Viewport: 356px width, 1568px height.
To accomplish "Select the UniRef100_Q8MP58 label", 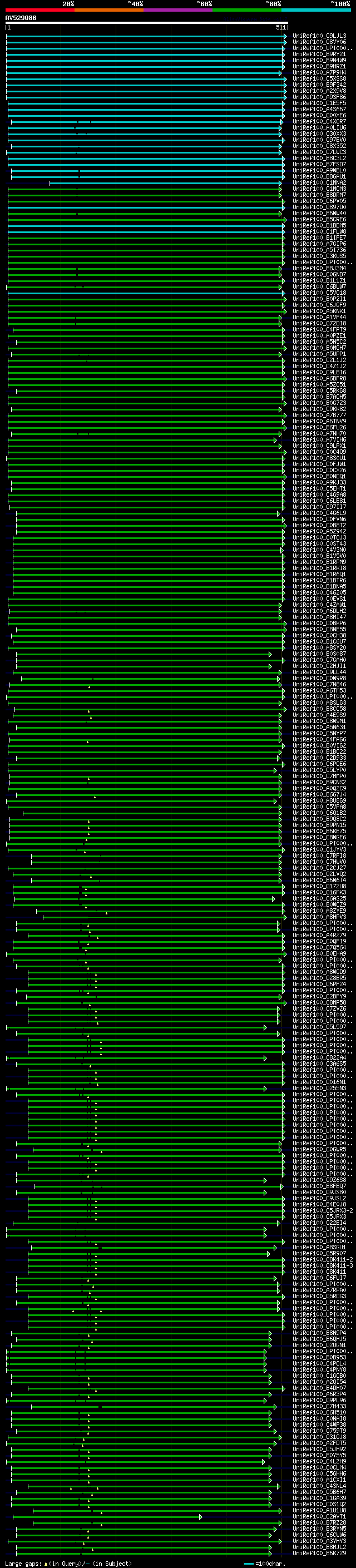I will (x=319, y=1002).
